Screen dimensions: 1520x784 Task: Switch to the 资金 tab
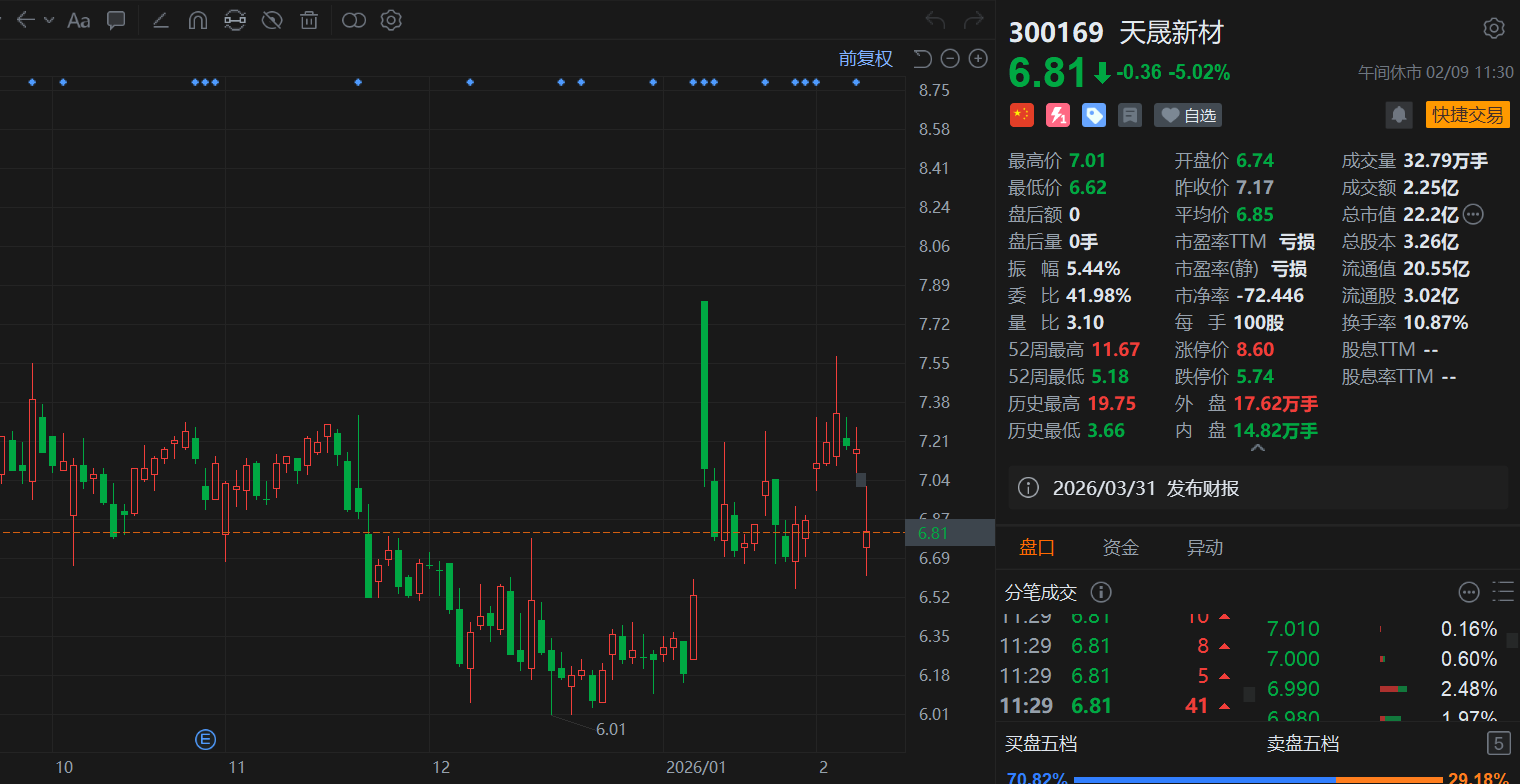[x=1120, y=547]
